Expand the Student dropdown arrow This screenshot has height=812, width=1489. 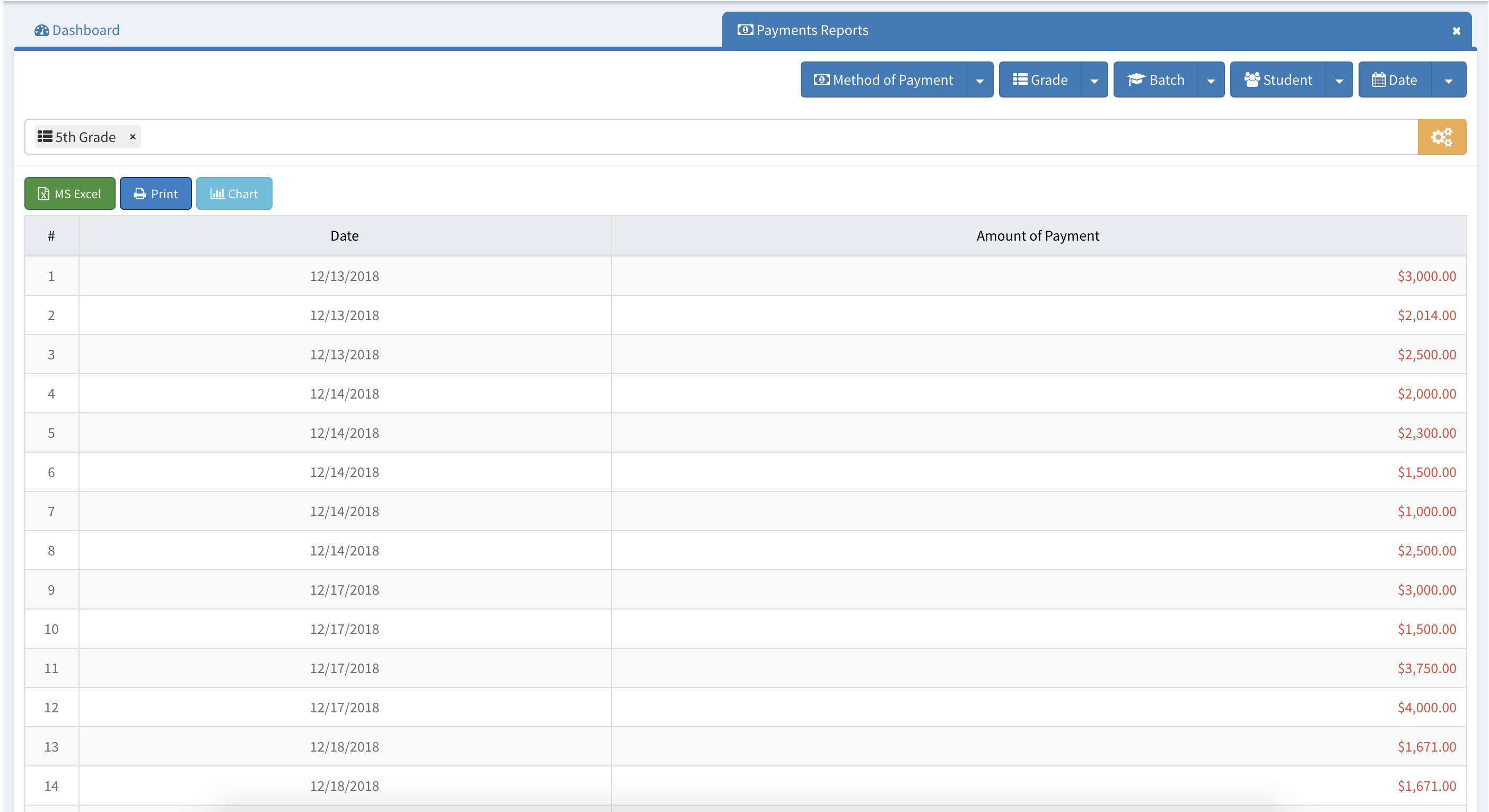click(1339, 81)
